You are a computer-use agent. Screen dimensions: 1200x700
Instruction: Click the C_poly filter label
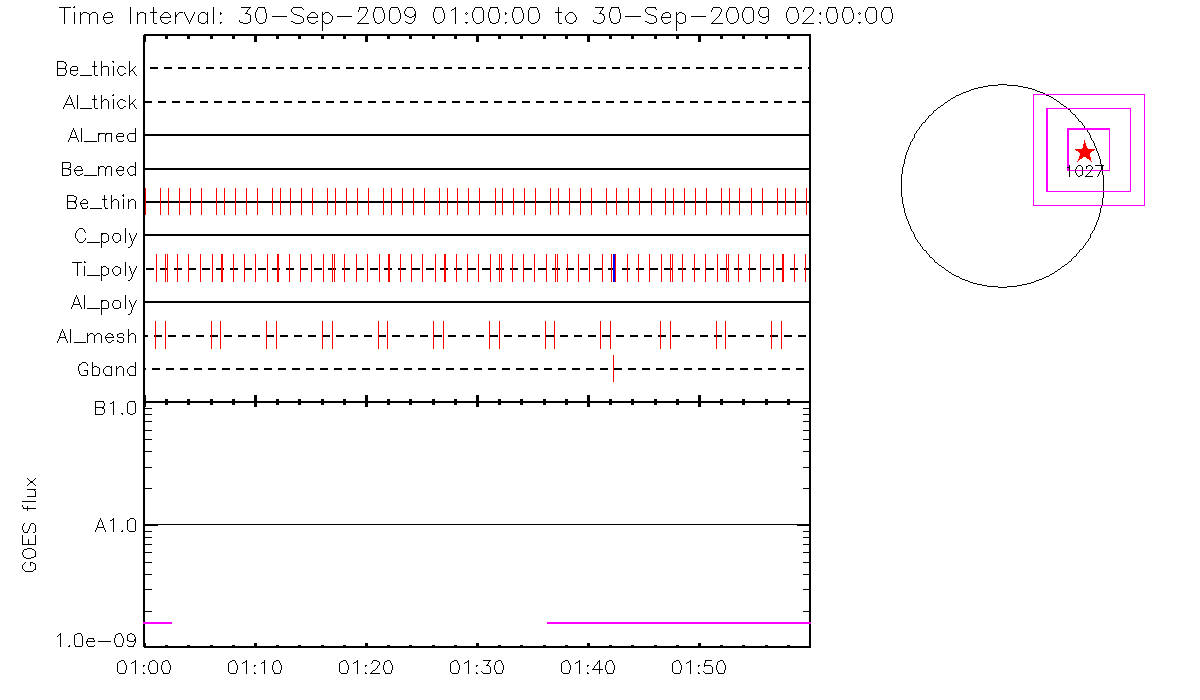(x=105, y=236)
